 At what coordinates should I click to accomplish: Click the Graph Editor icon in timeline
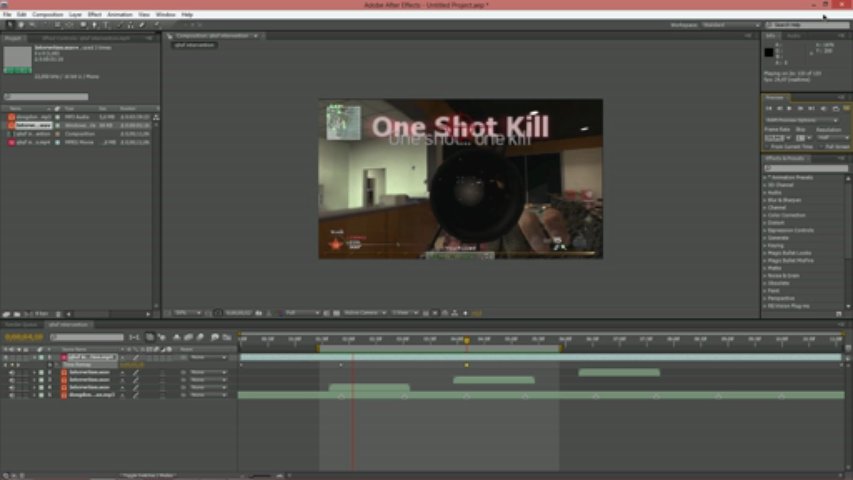[x=225, y=338]
